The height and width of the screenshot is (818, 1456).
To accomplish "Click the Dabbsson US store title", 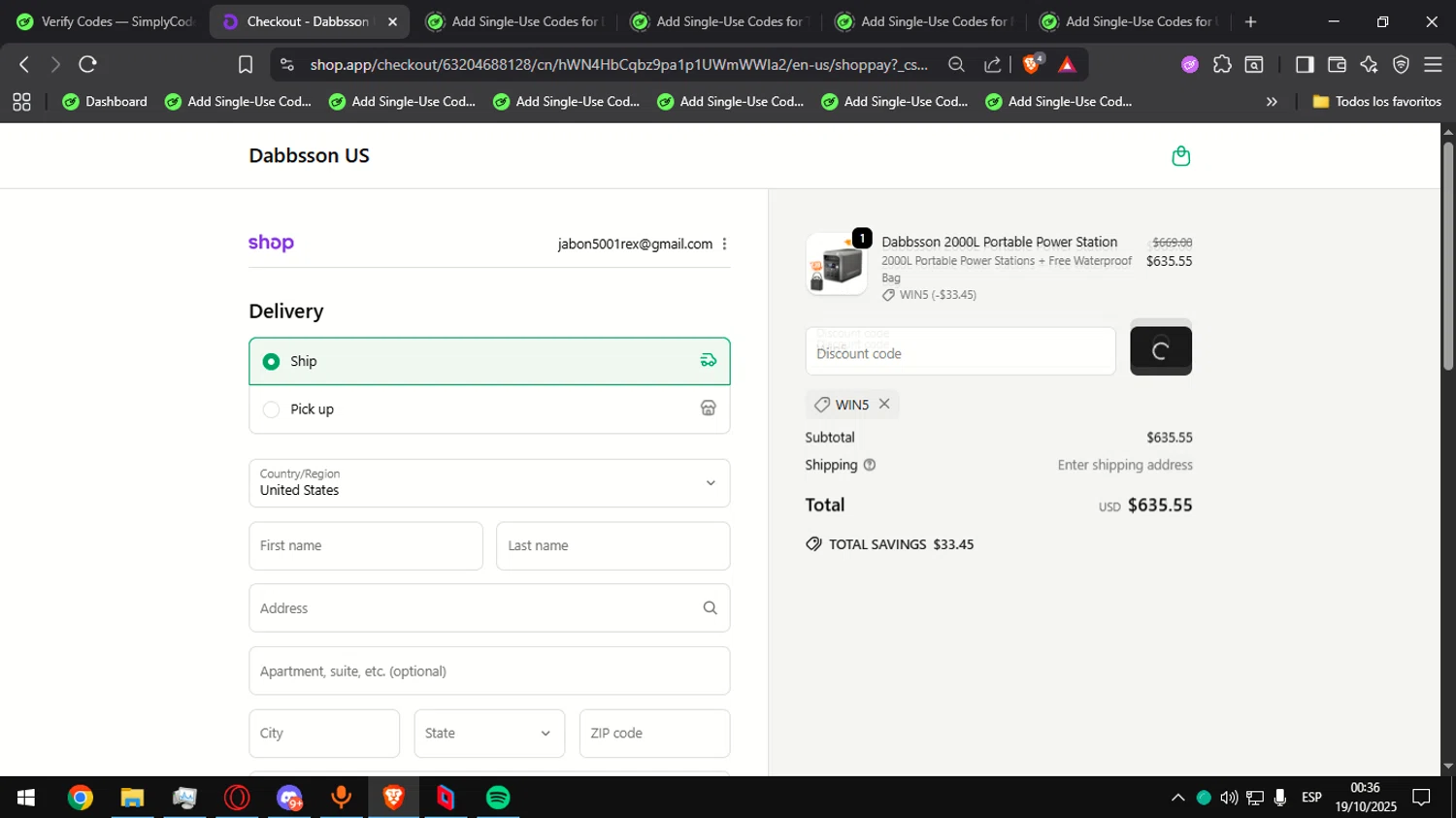I will [309, 155].
